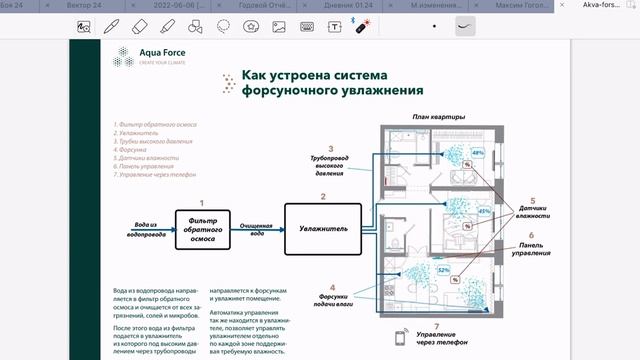
Task: Select the Shapes tool
Action: [x=195, y=27]
